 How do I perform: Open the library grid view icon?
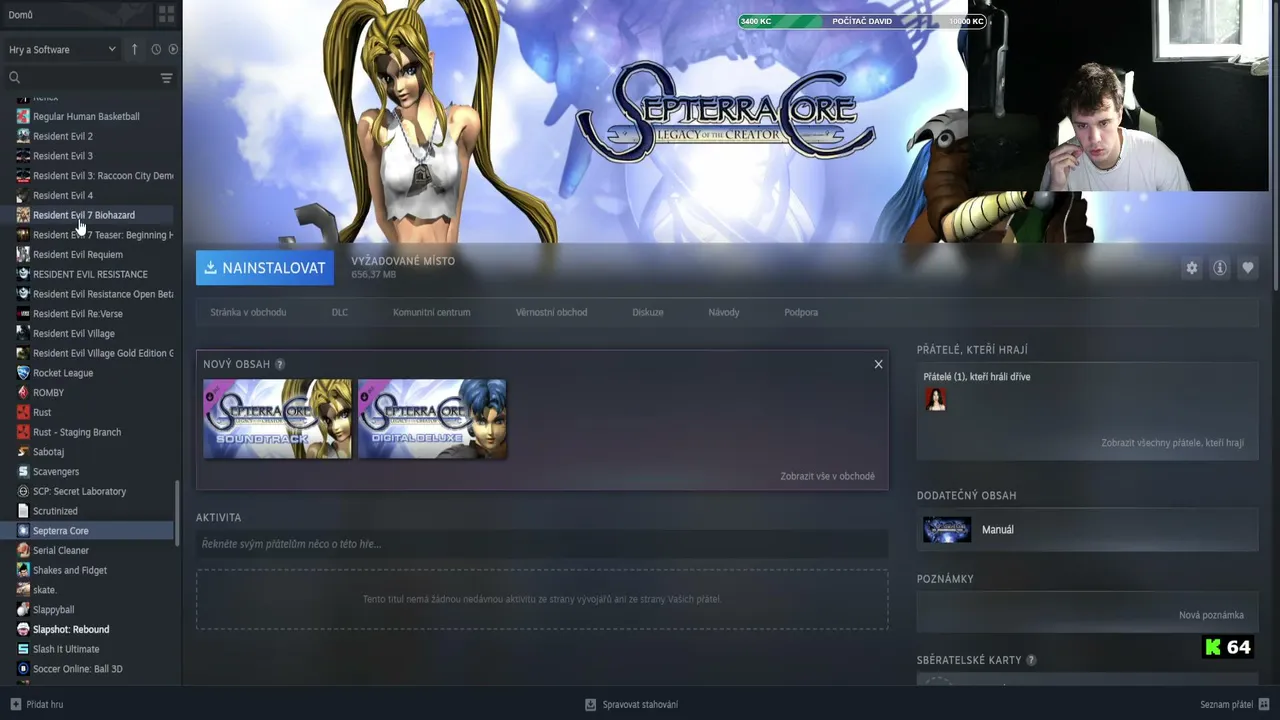click(166, 15)
